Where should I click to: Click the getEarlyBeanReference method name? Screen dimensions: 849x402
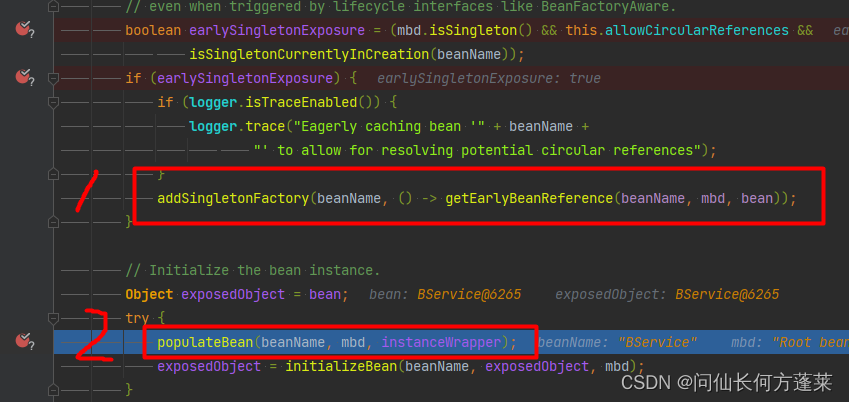(x=529, y=198)
